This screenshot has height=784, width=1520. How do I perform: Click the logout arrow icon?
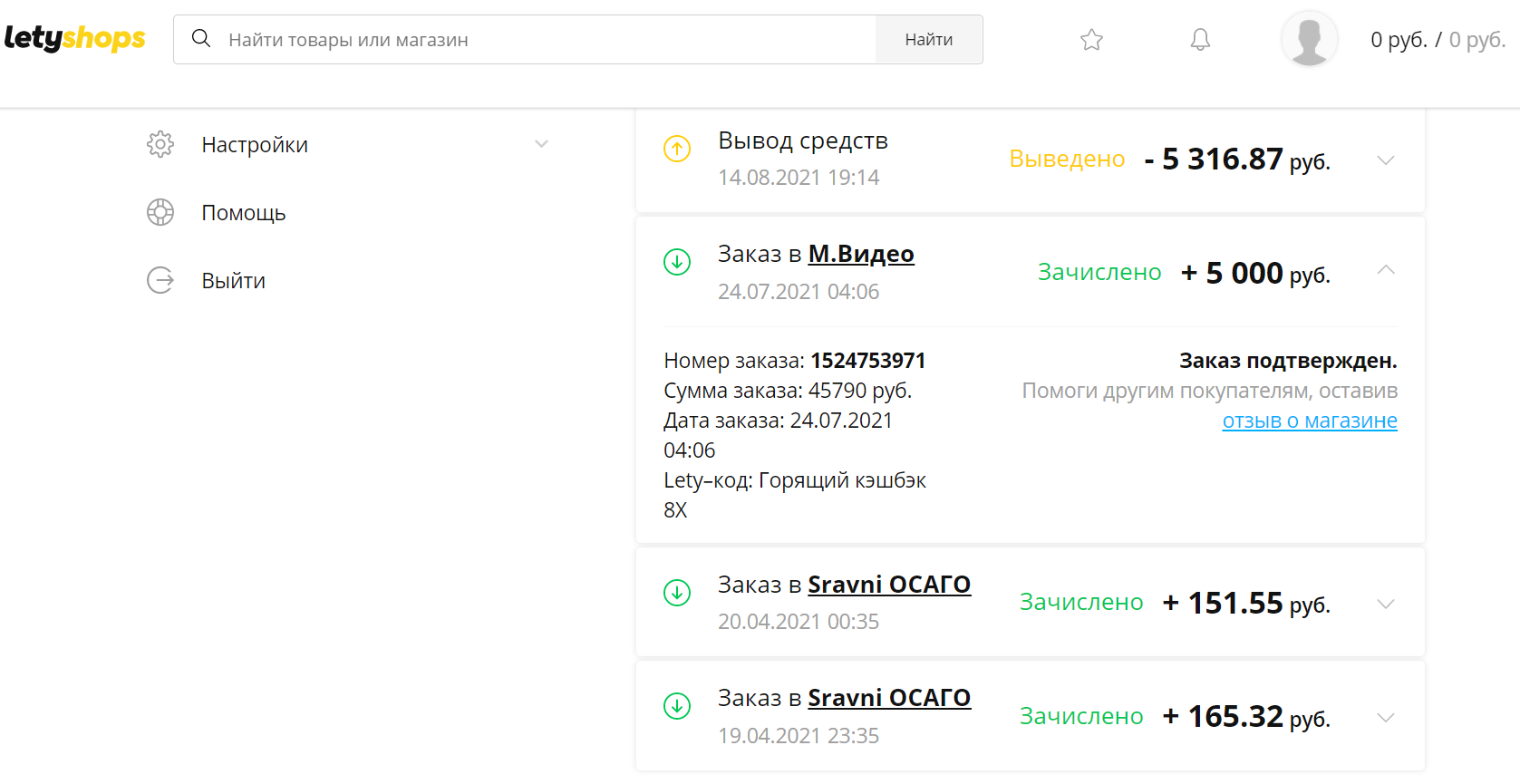pos(160,280)
